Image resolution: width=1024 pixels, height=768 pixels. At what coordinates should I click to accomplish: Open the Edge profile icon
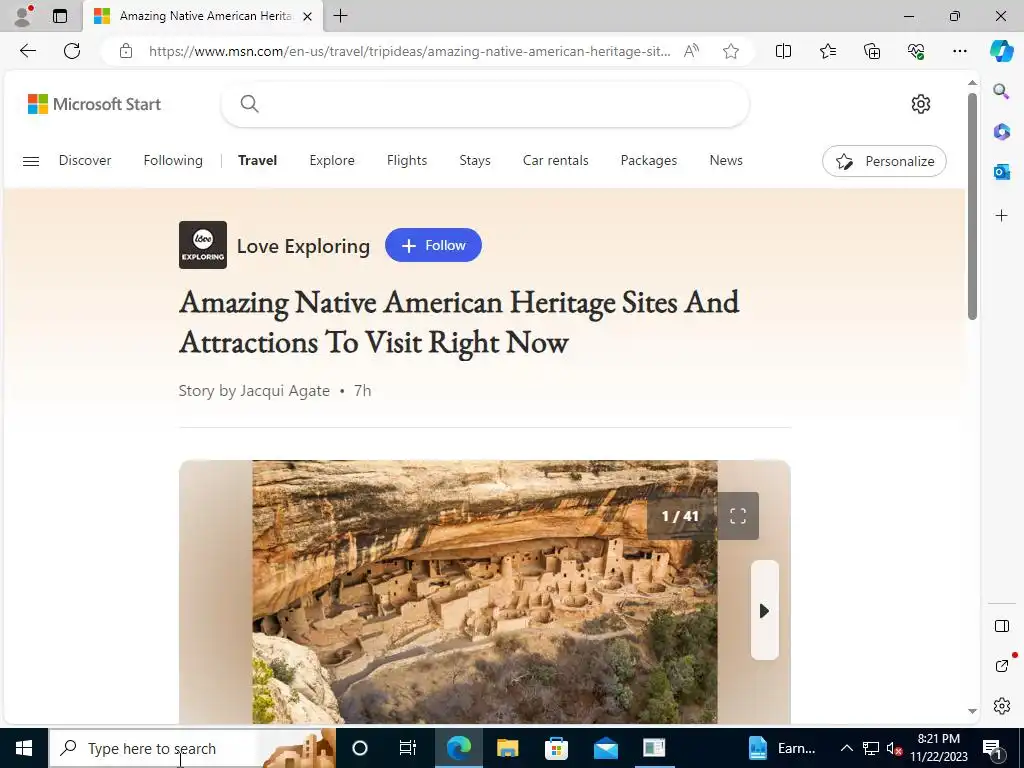24,16
